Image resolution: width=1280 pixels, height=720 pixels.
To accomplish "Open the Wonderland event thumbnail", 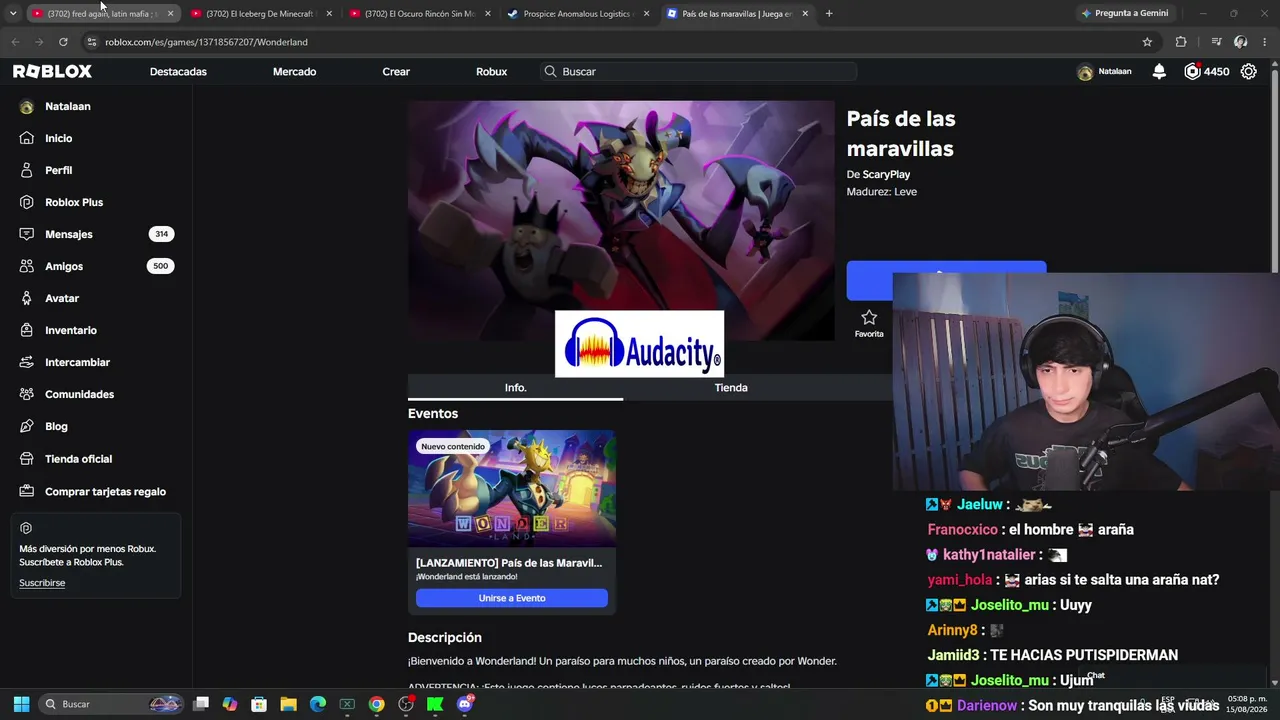I will 512,489.
